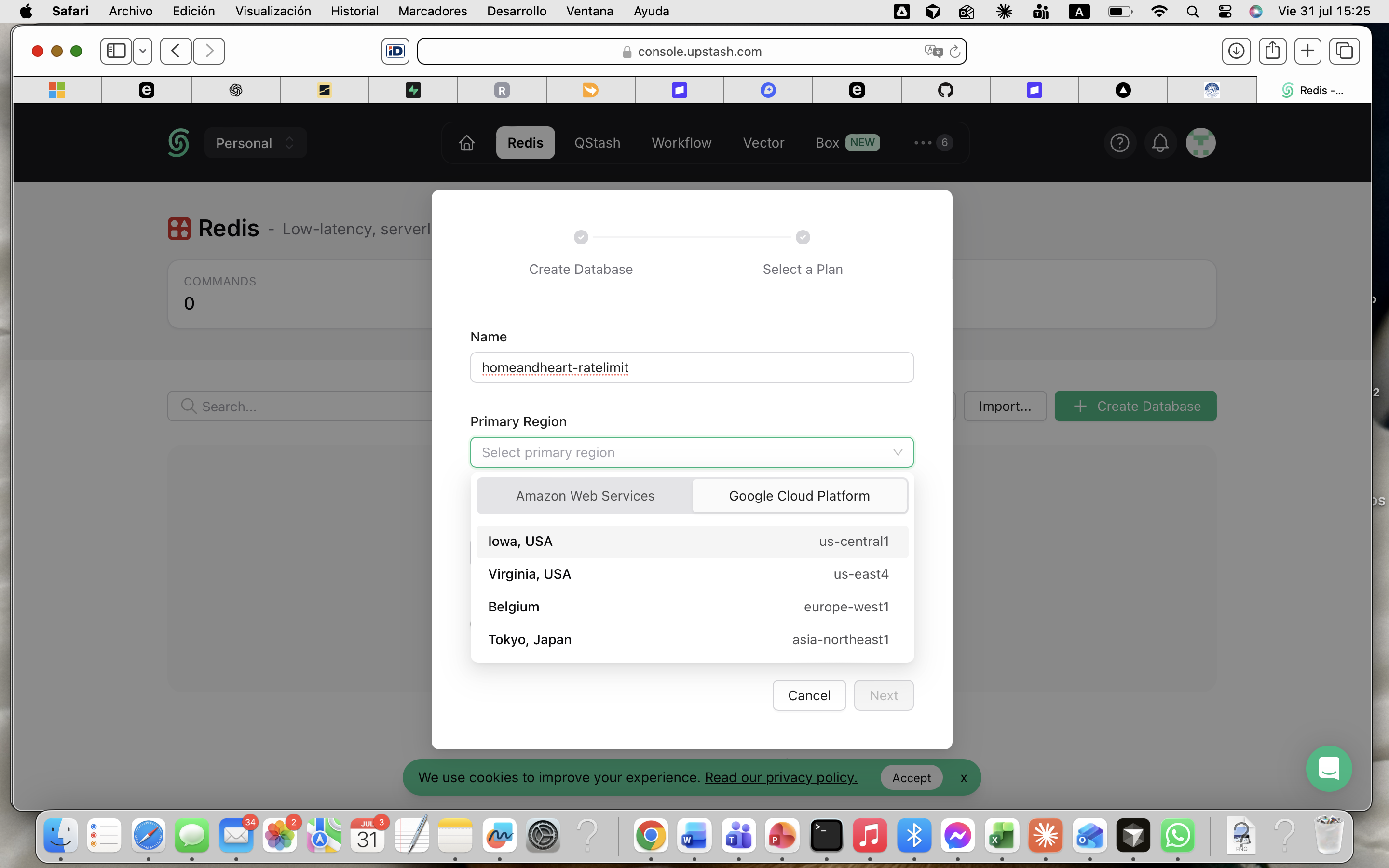
Task: Open the Marcadores menu
Action: tap(432, 12)
